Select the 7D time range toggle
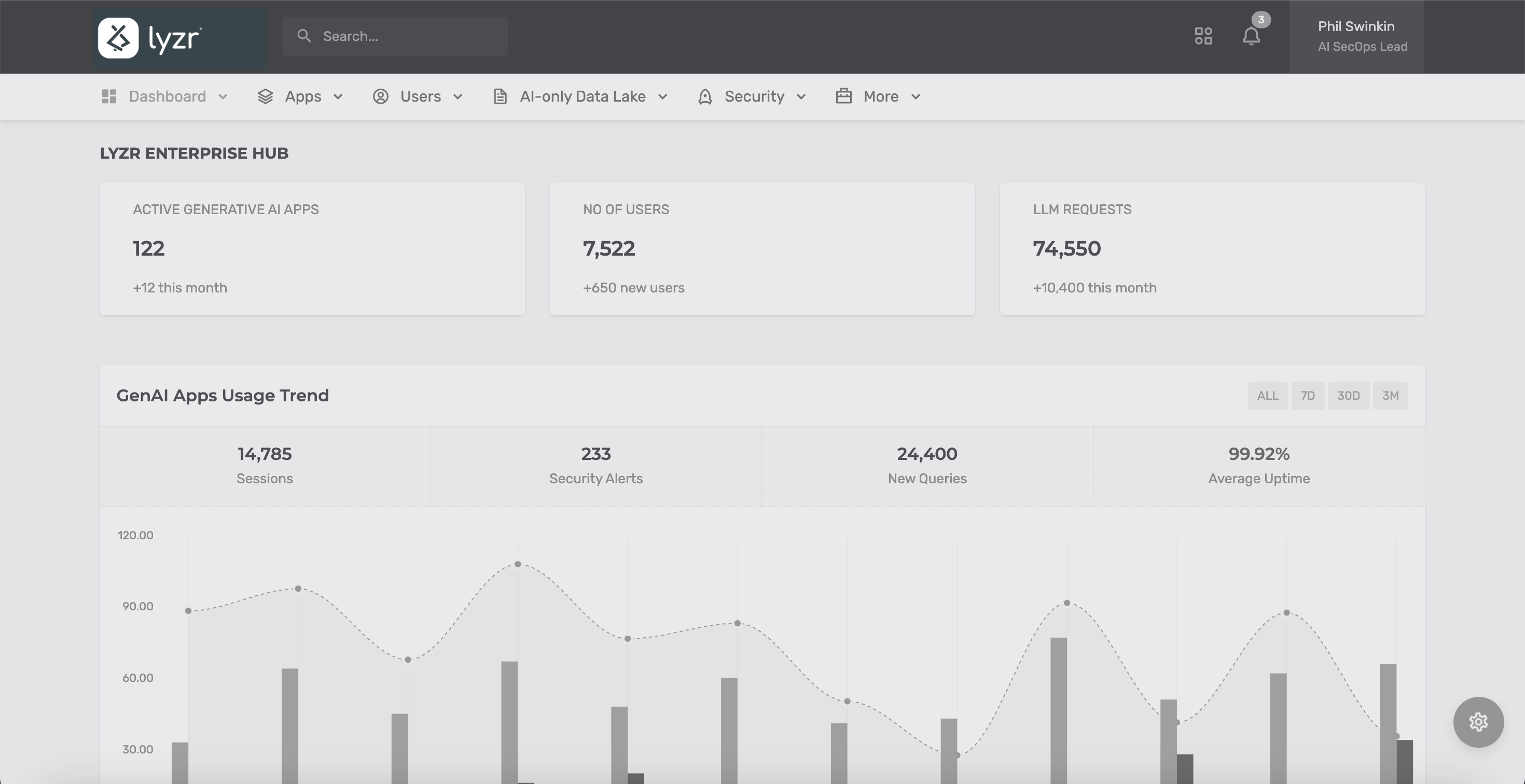This screenshot has height=784, width=1525. (x=1308, y=395)
